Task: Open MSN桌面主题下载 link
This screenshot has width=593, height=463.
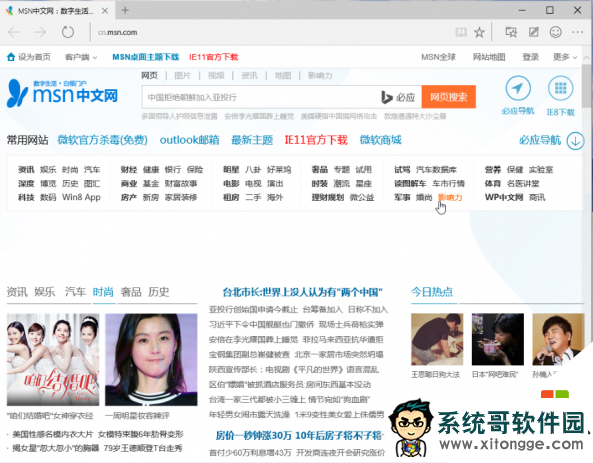Action: click(x=146, y=57)
